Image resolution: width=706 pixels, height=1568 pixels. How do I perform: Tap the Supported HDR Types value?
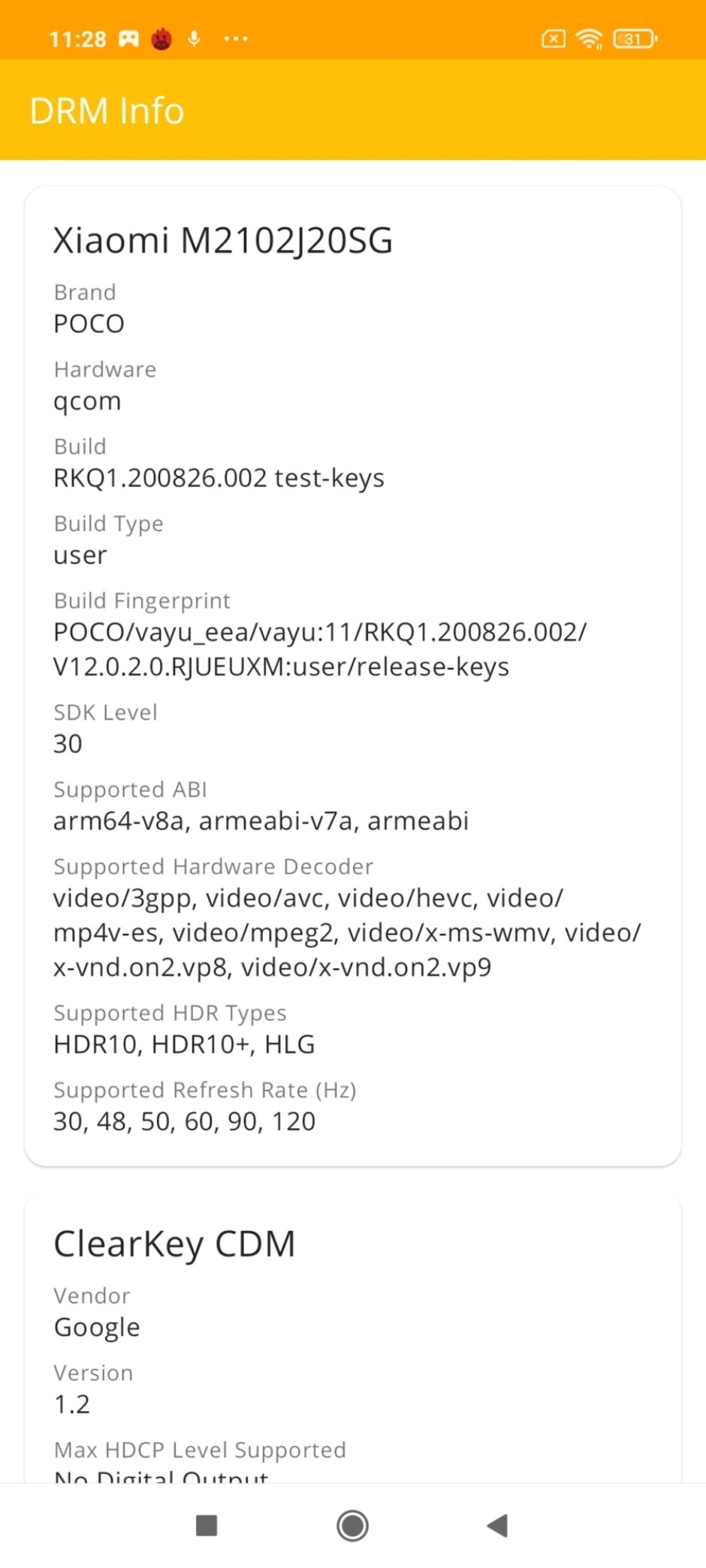pos(184,1044)
